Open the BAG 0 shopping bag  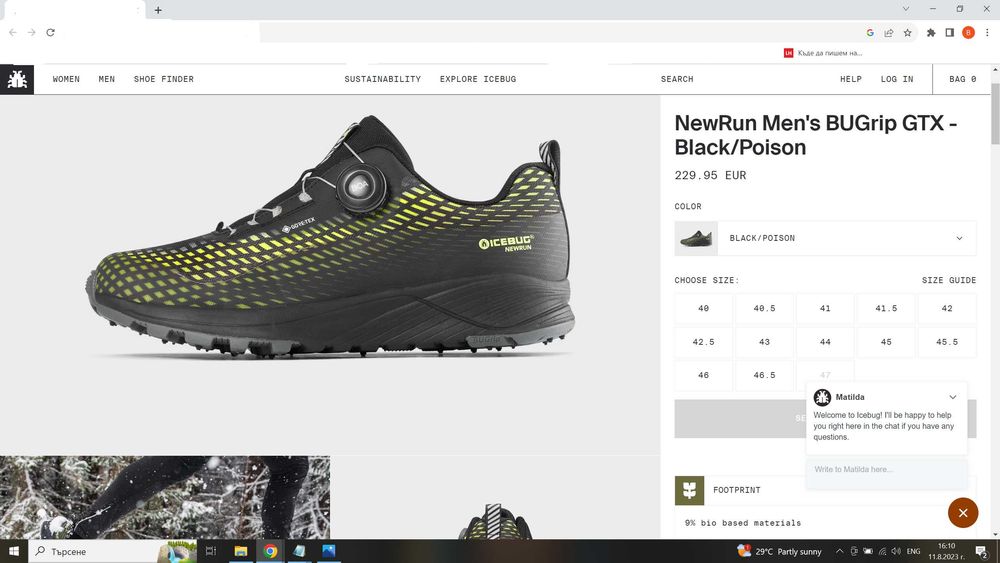pos(962,79)
